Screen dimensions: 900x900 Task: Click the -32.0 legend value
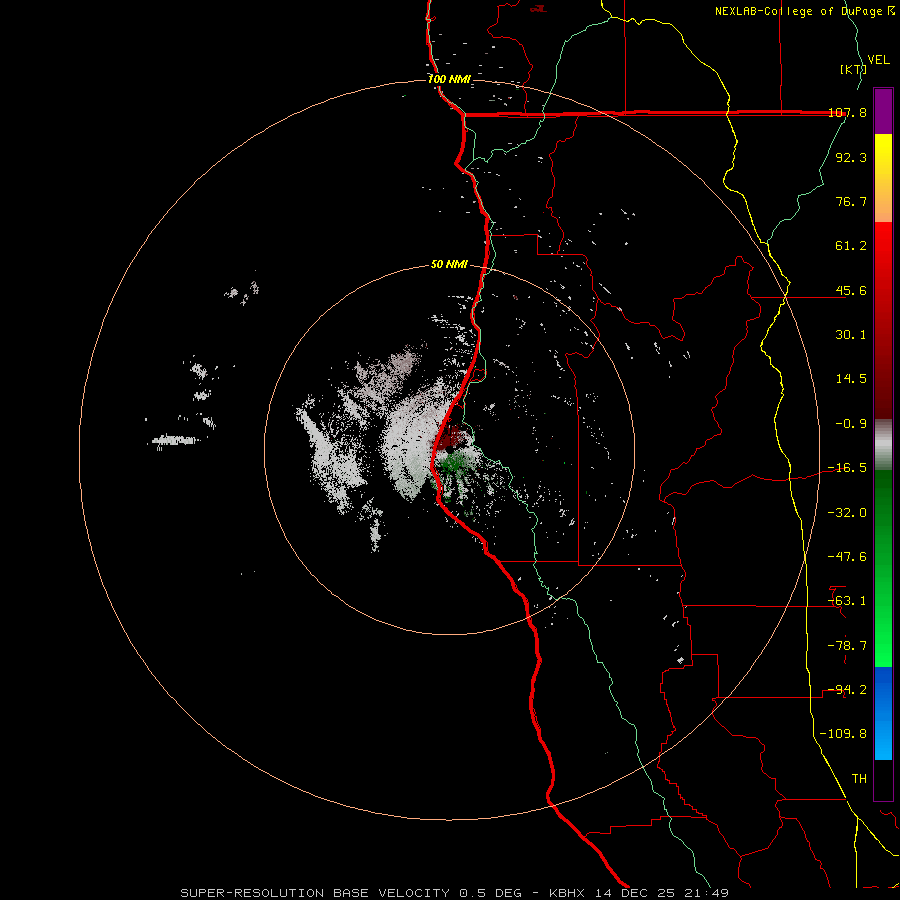click(x=847, y=513)
